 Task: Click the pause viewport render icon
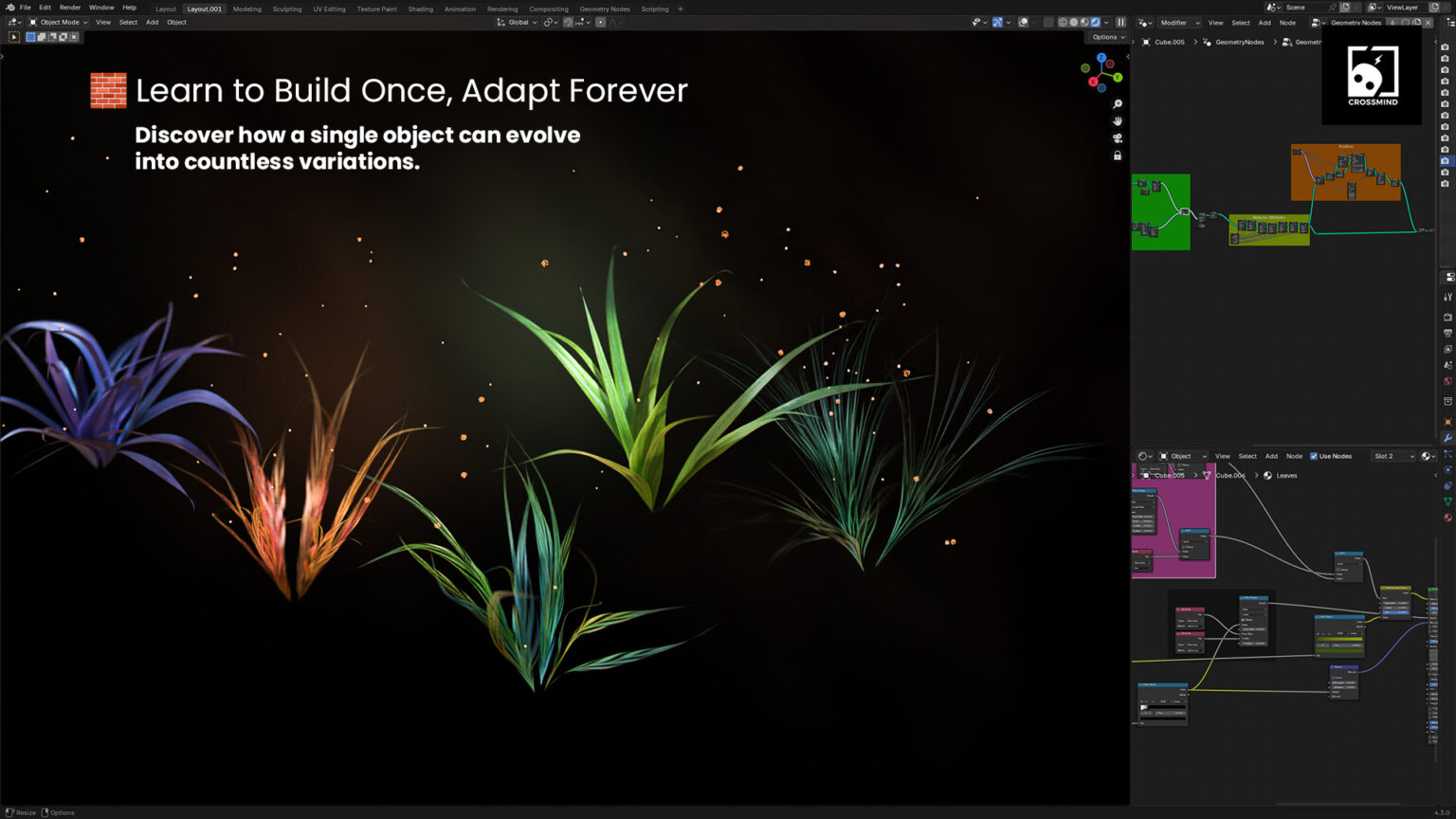point(1120,23)
